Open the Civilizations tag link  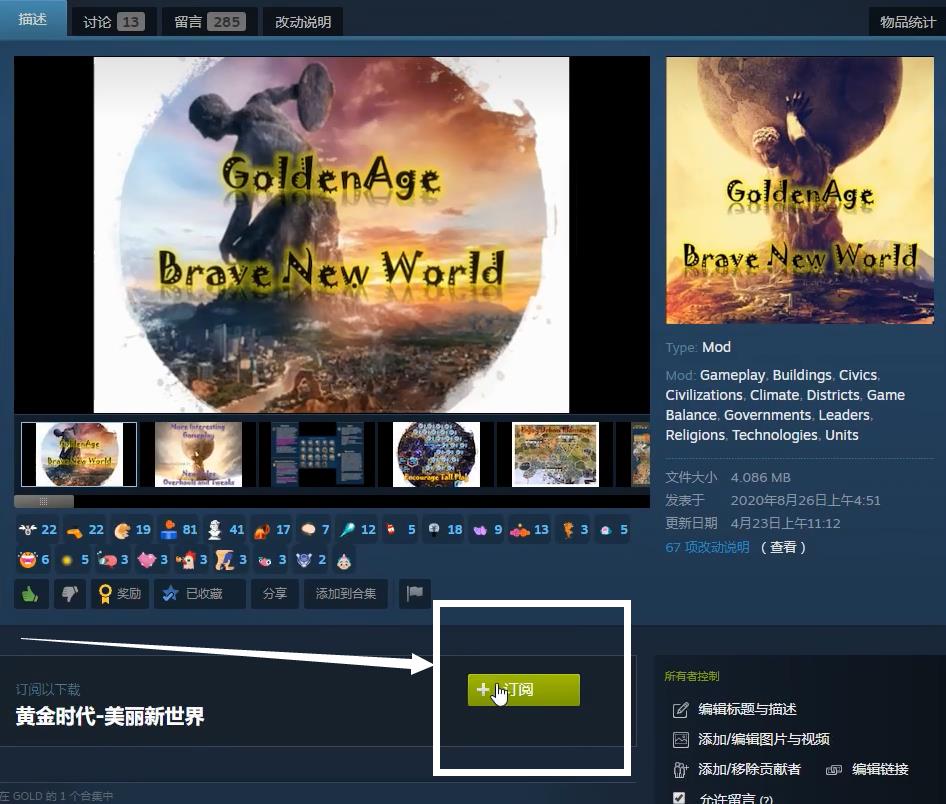click(704, 395)
